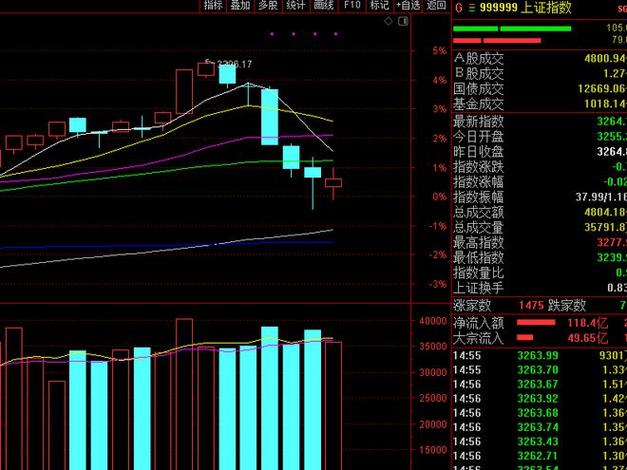The width and height of the screenshot is (627, 470).
Task: Click the 999999 上证指数 title
Action: coord(525,7)
